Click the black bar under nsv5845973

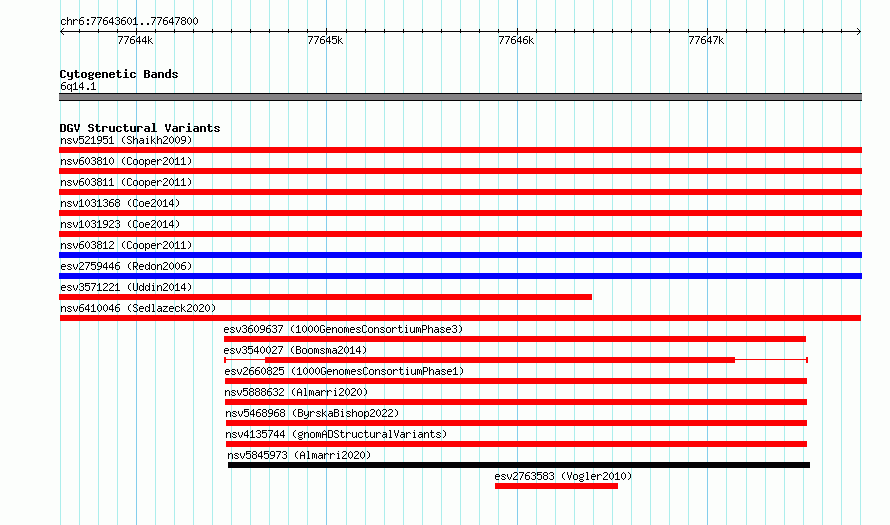[x=519, y=465]
